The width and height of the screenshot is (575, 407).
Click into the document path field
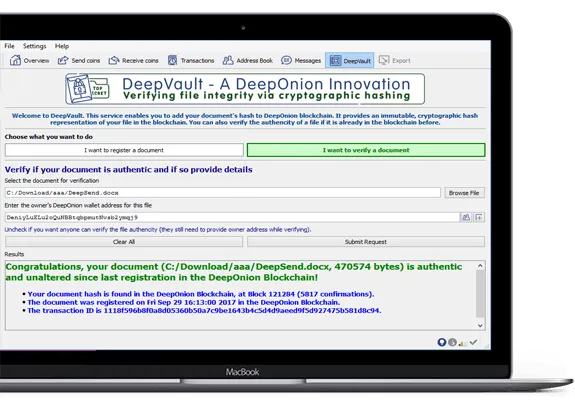[x=223, y=193]
